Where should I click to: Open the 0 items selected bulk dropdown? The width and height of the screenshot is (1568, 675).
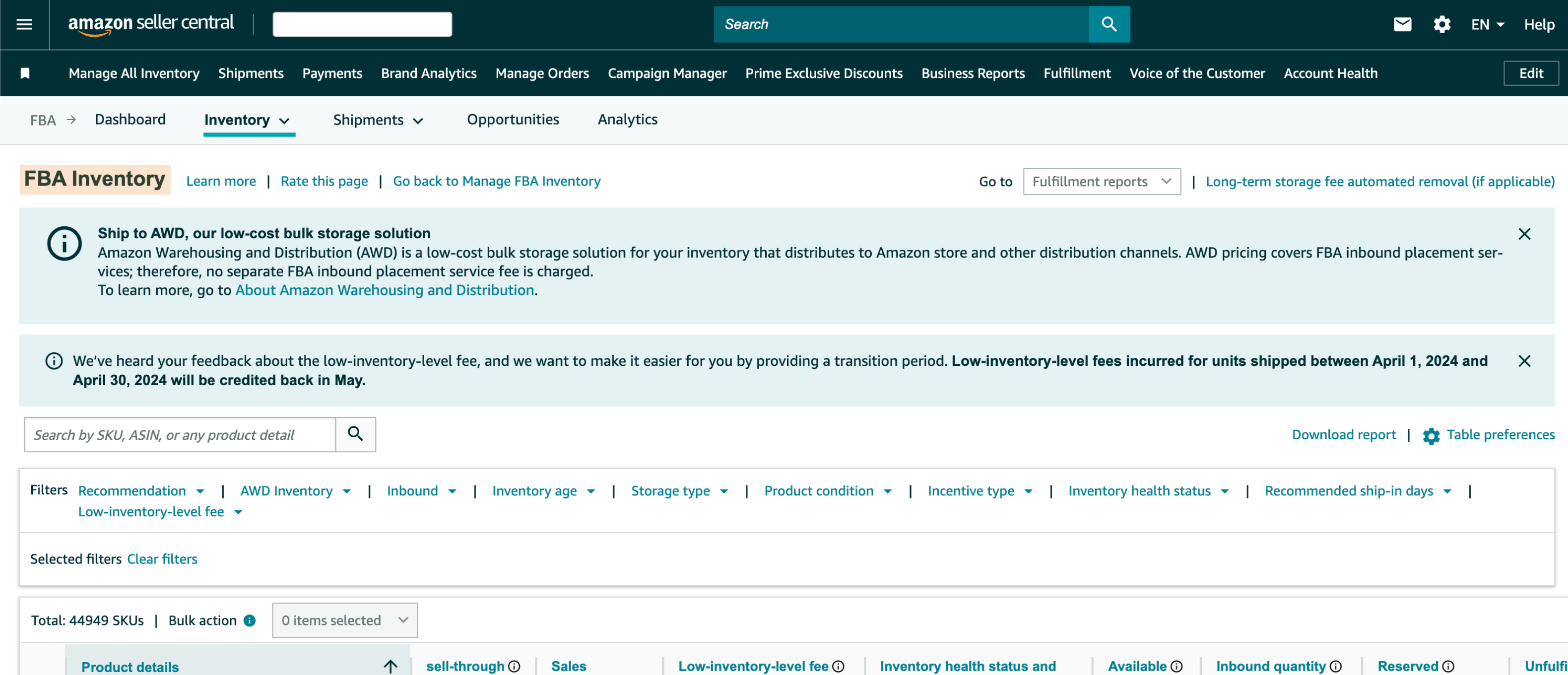(344, 620)
